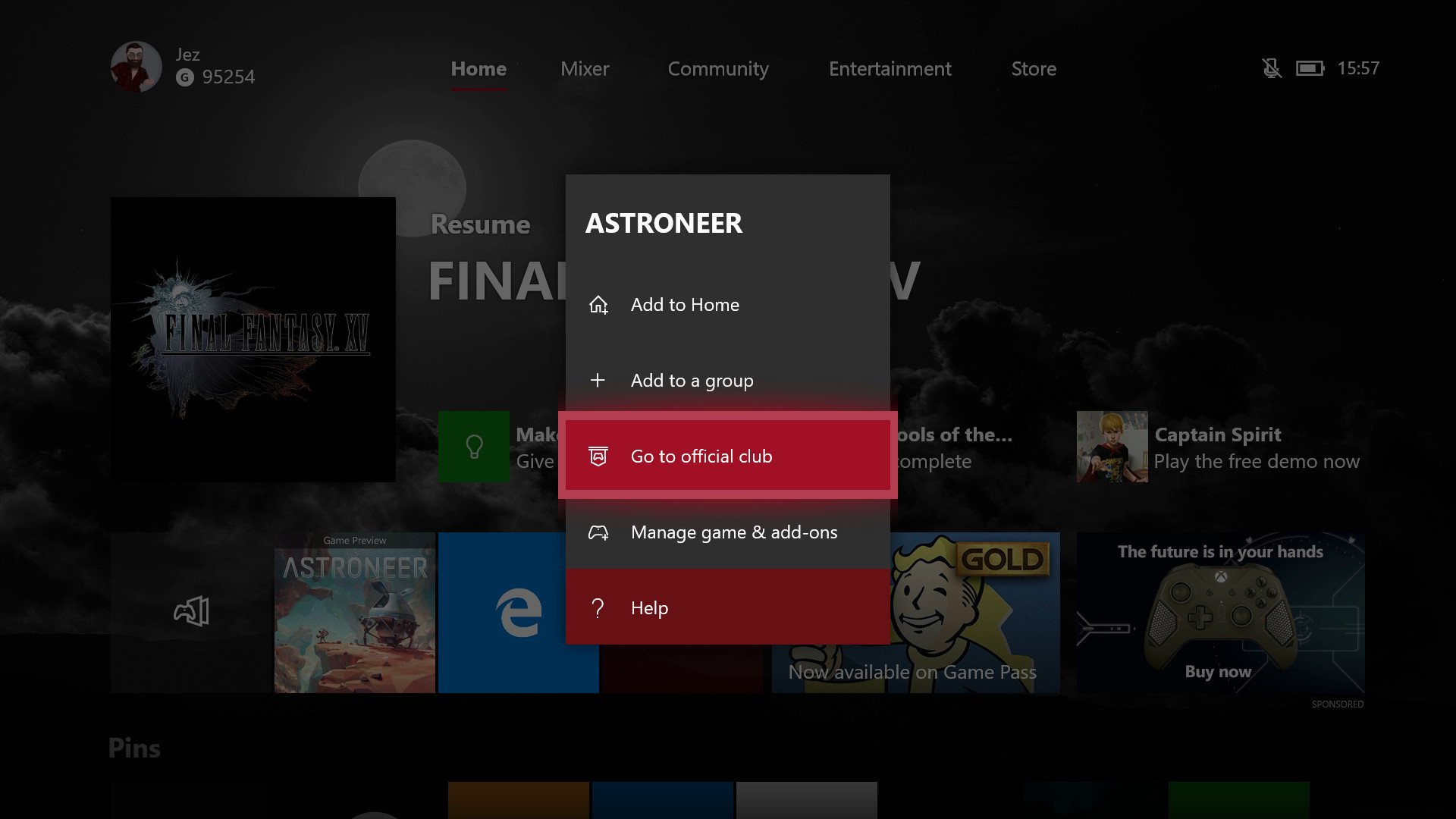Click Buy now on the controller ad

[x=1218, y=672]
